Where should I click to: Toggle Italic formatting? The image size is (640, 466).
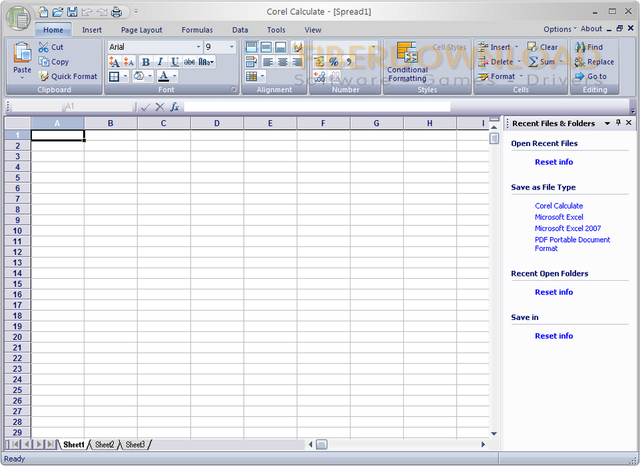tap(160, 62)
